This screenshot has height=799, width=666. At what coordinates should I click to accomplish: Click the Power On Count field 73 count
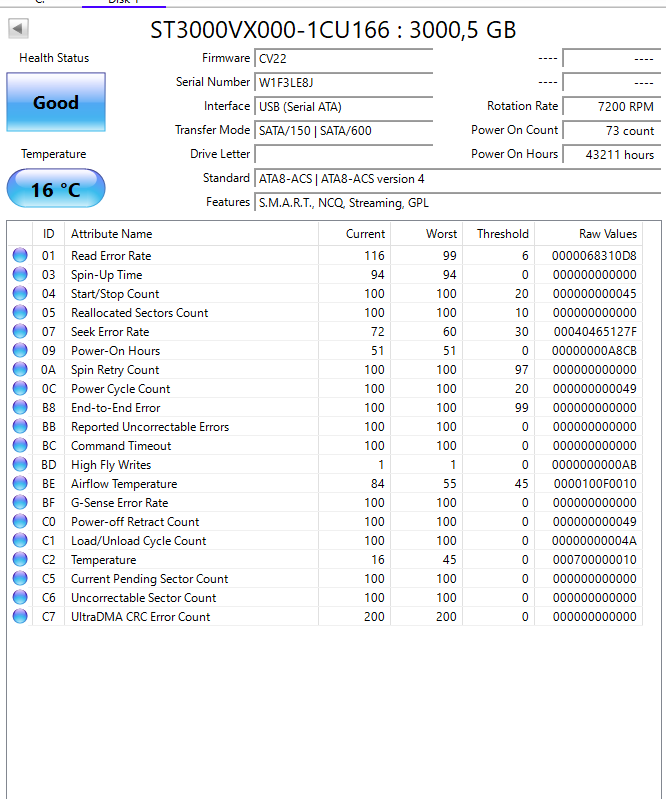point(611,130)
